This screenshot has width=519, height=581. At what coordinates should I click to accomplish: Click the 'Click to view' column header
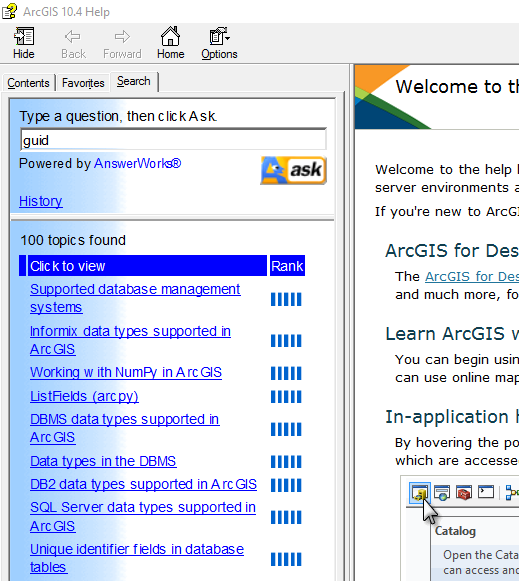point(147,266)
